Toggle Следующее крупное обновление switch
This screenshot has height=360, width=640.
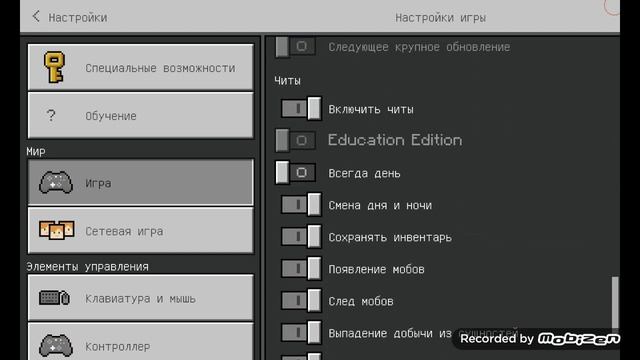[296, 47]
